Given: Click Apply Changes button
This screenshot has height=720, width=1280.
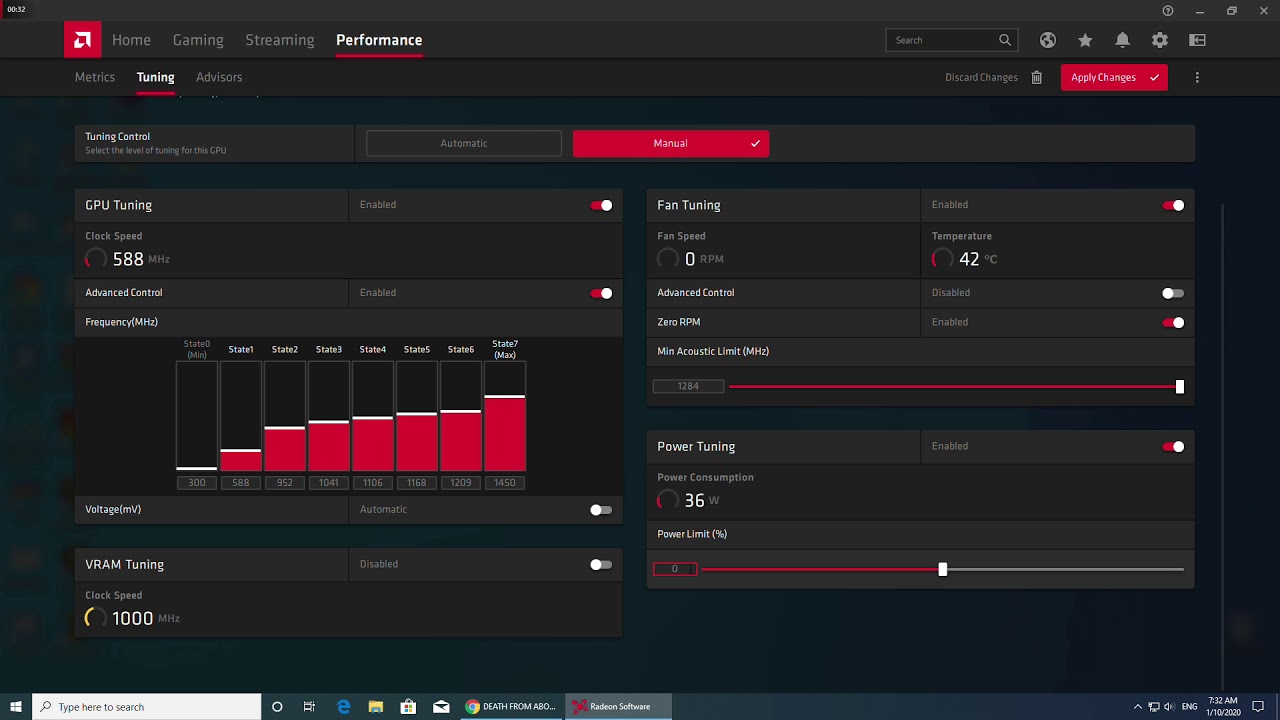Looking at the screenshot, I should 1114,77.
